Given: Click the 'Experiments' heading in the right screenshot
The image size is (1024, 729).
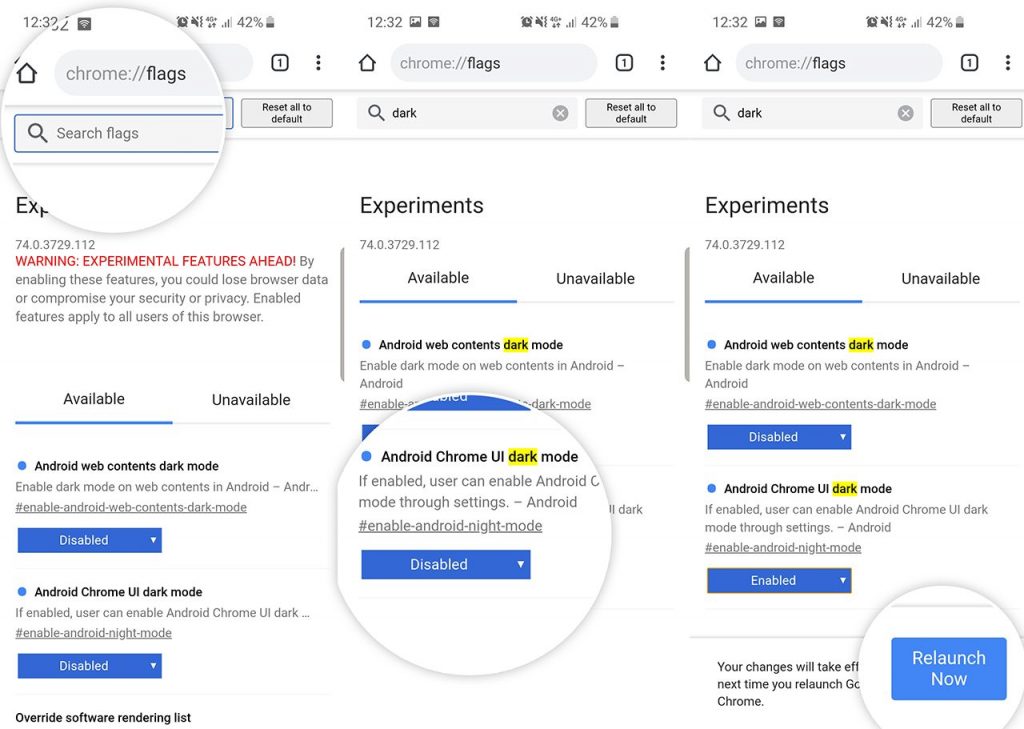Looking at the screenshot, I should [767, 206].
